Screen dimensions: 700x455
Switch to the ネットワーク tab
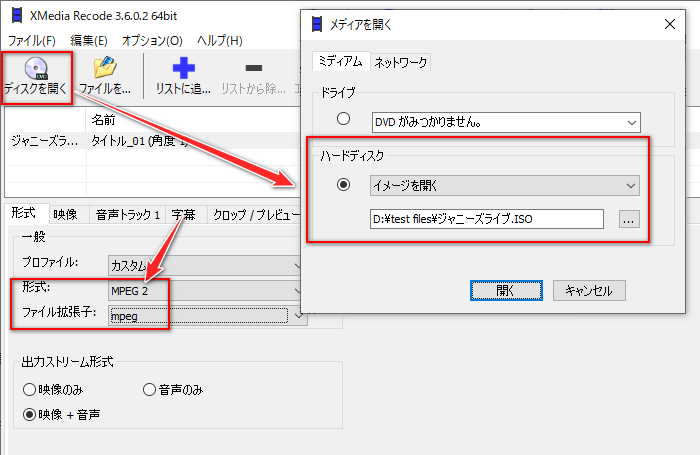tap(400, 62)
